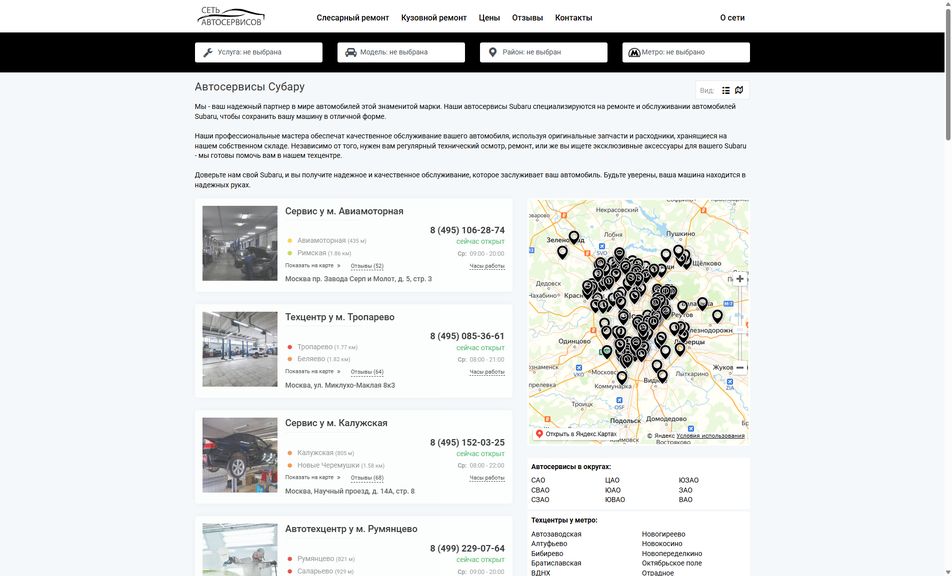
Task: Select the ЮАО district link
Action: click(x=613, y=490)
